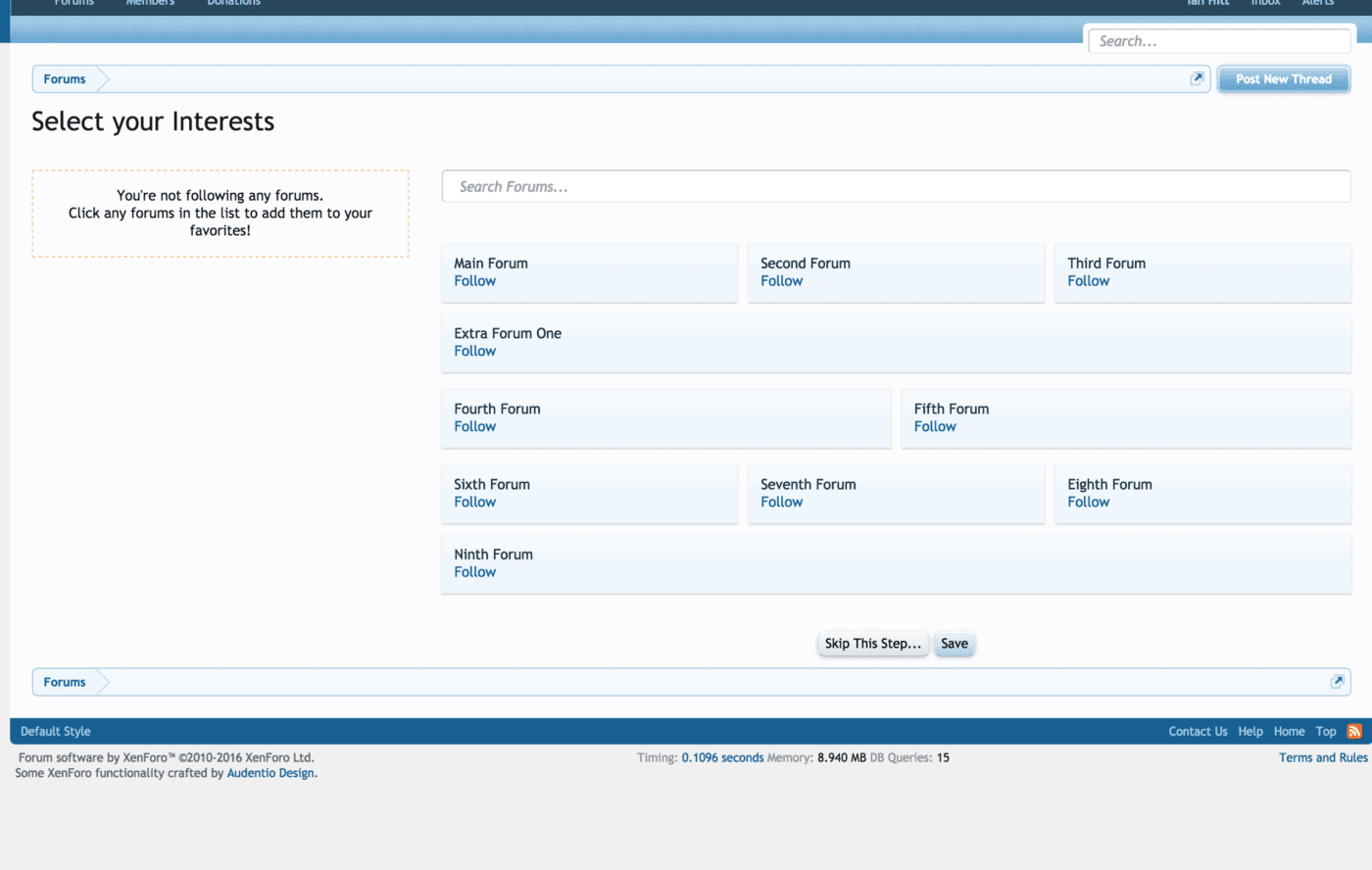Viewport: 1372px width, 870px height.
Task: Select the Second Forum title
Action: click(x=806, y=264)
